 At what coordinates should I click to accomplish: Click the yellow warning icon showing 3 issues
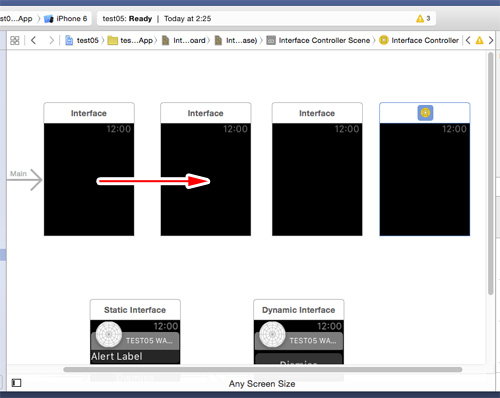pos(423,18)
